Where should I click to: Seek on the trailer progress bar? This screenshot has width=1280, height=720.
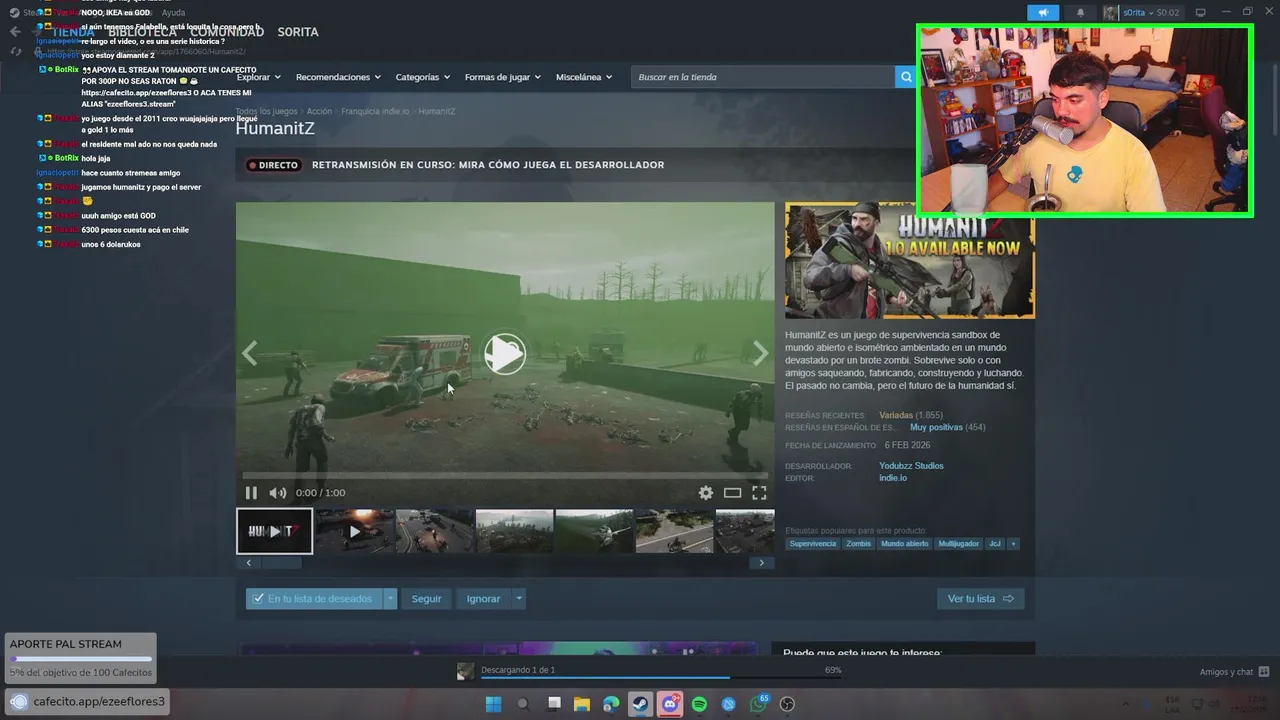click(x=505, y=476)
